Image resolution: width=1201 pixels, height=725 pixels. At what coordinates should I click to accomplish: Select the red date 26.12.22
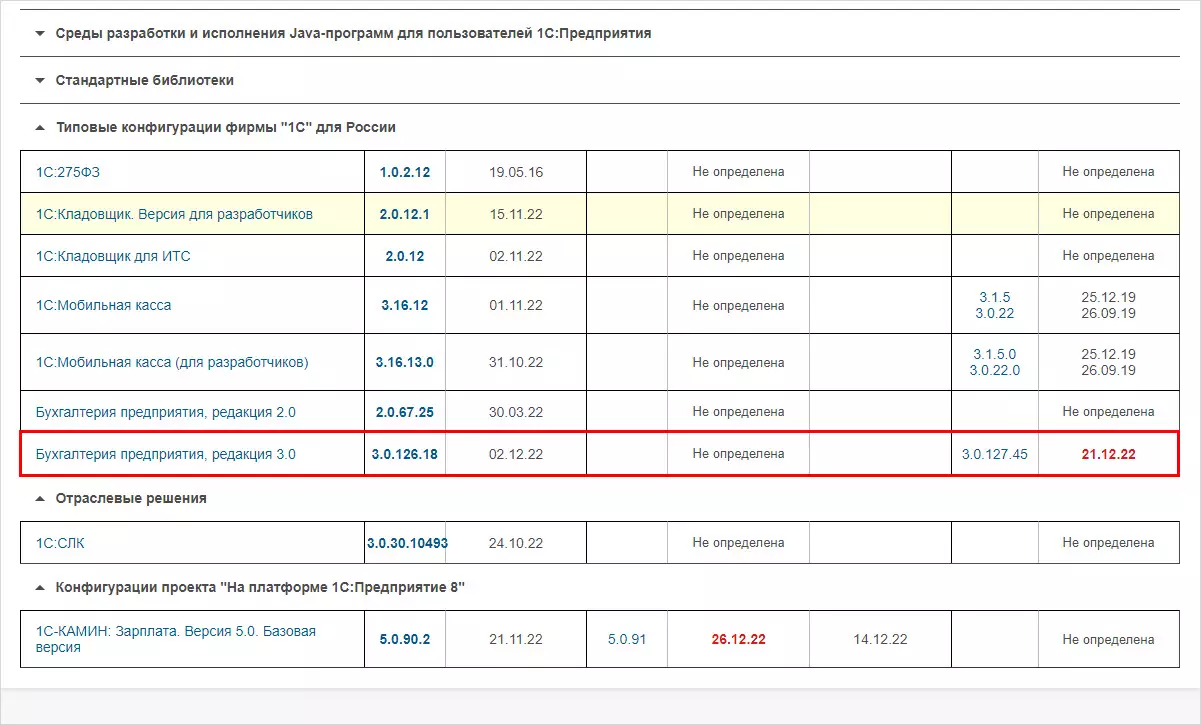click(739, 639)
